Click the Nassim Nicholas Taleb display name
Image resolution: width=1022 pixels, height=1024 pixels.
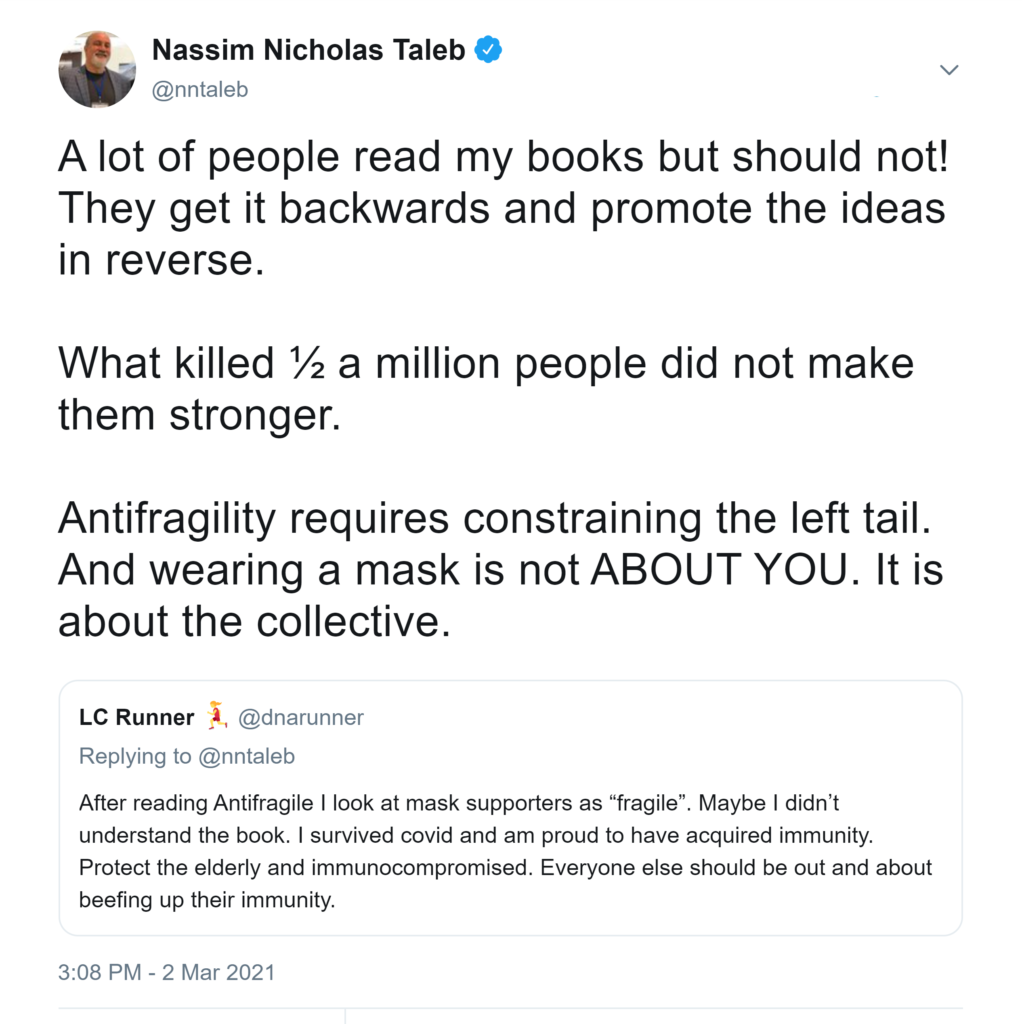point(308,50)
